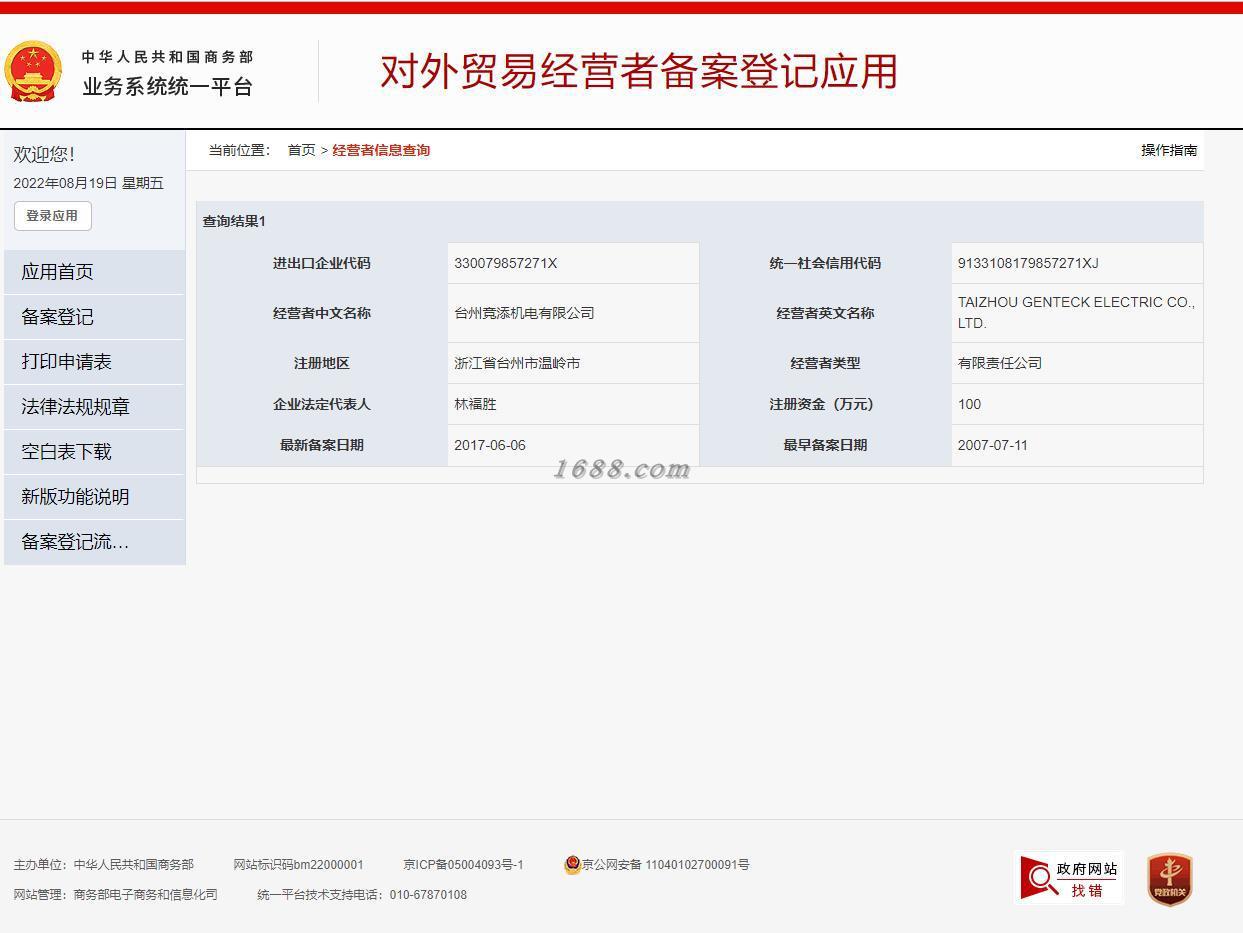Viewport: 1243px width, 933px height.
Task: Click the 党政机关 red shield badge
Action: tap(1169, 880)
